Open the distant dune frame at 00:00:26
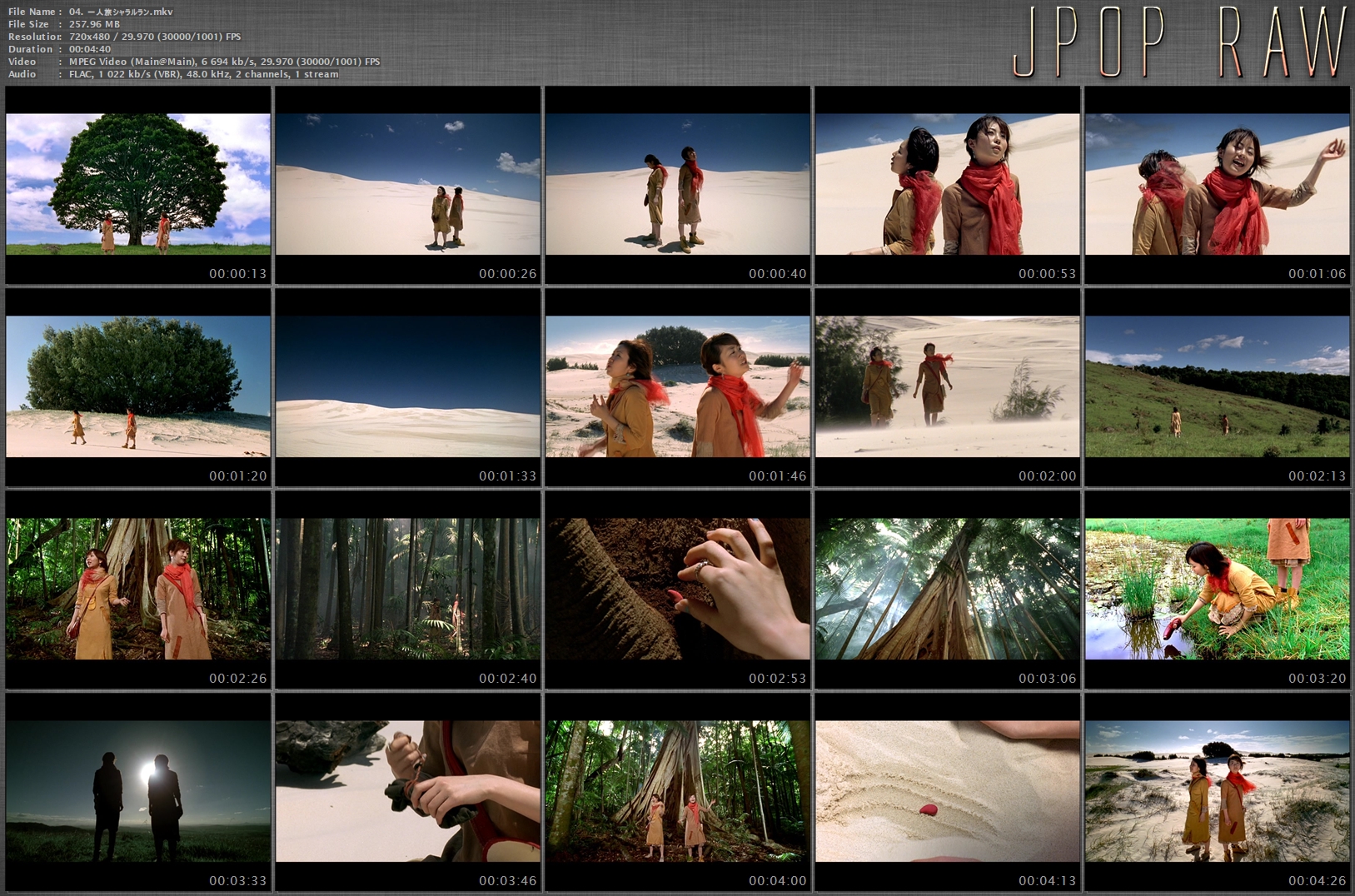The height and width of the screenshot is (896, 1355). point(408,185)
